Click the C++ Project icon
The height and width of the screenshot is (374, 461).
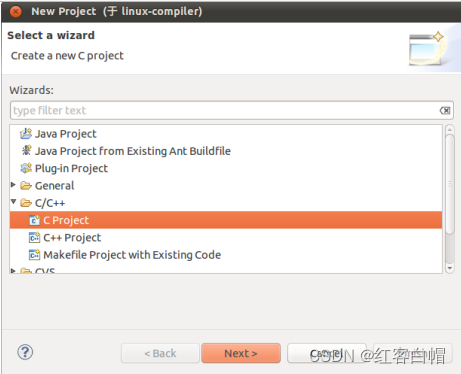coord(34,237)
